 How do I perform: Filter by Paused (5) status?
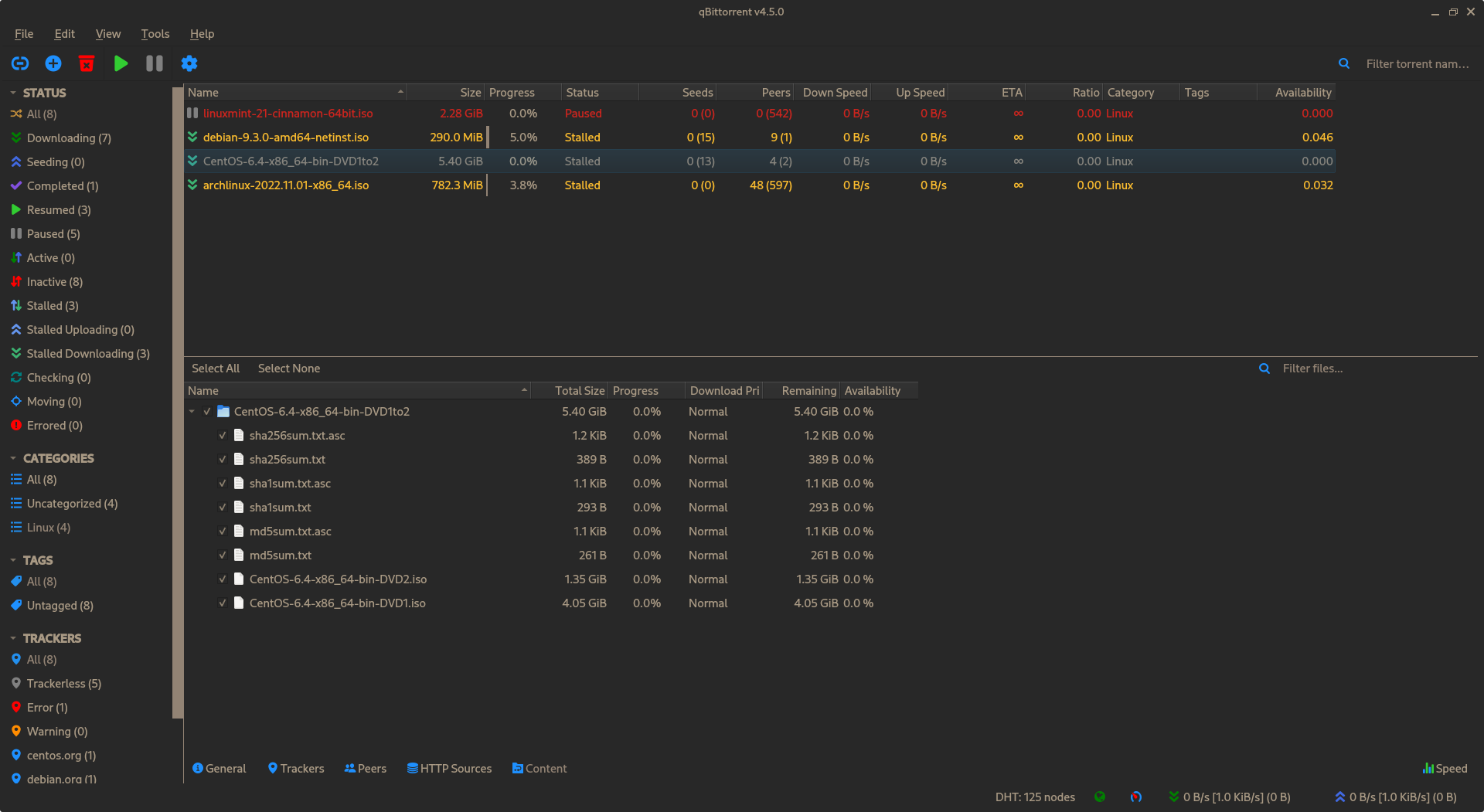pyautogui.click(x=53, y=233)
